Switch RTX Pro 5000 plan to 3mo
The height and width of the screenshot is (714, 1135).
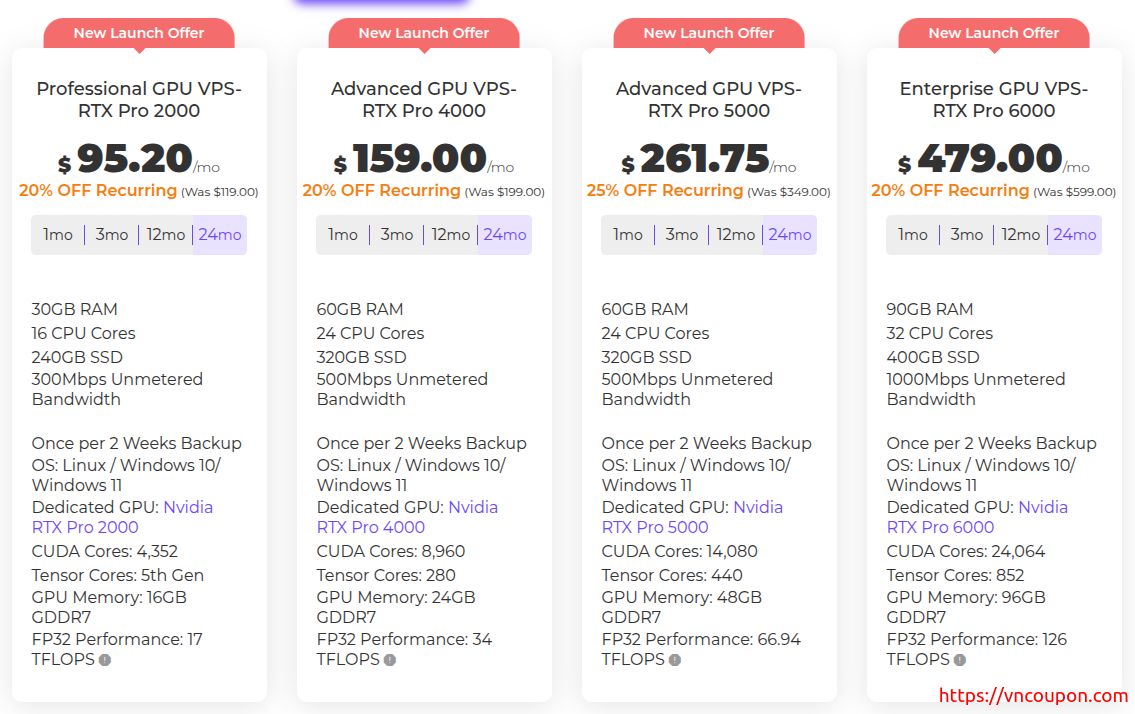(682, 235)
